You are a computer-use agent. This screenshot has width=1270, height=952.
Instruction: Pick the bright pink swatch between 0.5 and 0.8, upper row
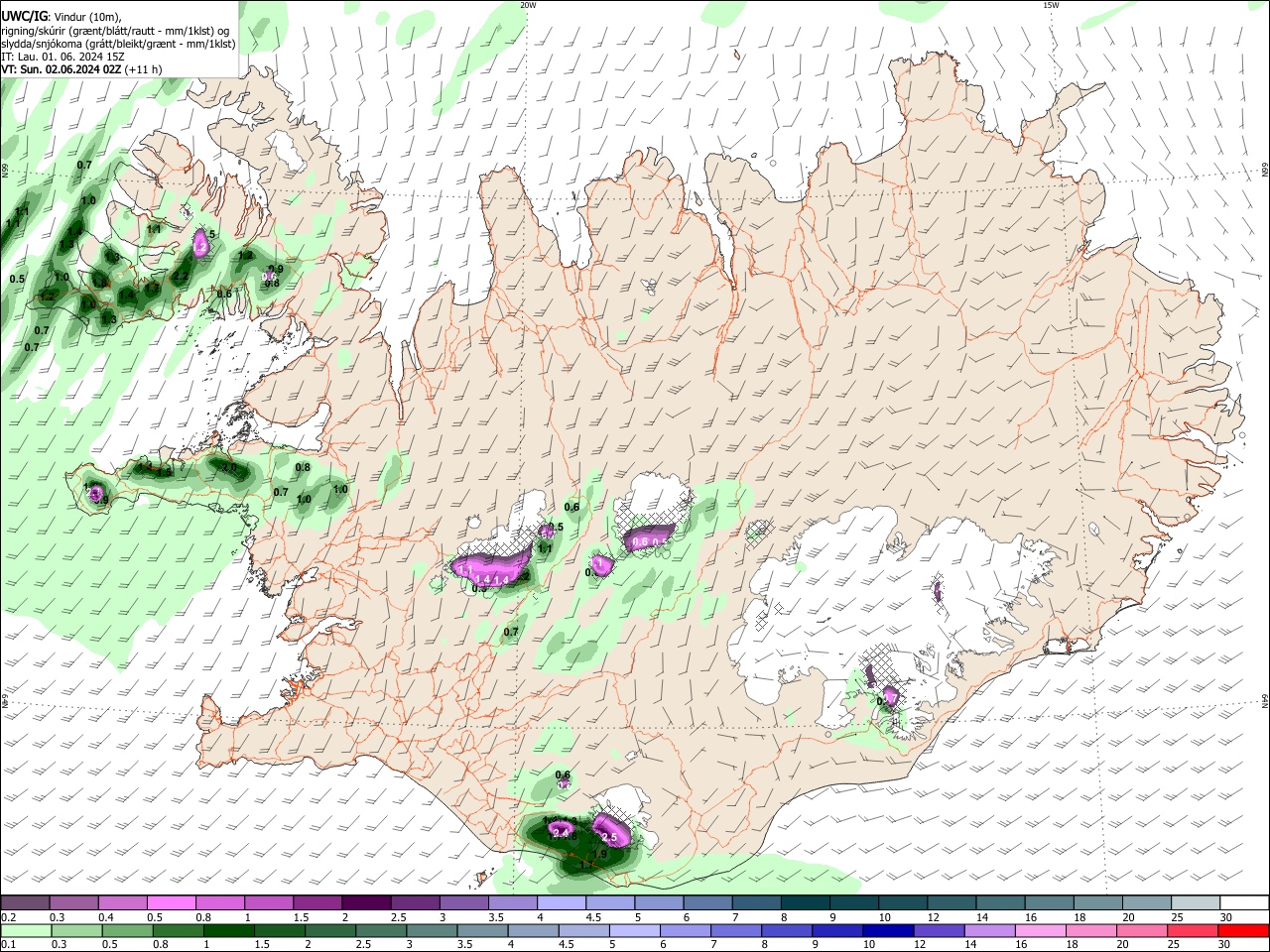click(x=171, y=902)
